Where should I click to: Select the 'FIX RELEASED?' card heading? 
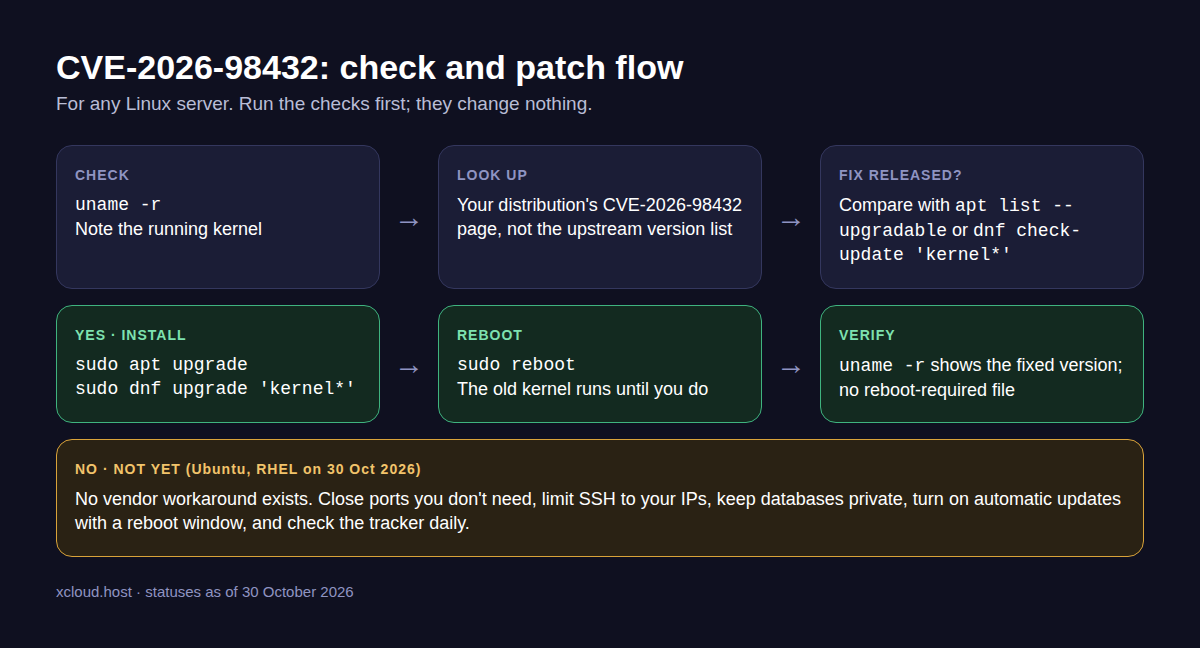900,175
